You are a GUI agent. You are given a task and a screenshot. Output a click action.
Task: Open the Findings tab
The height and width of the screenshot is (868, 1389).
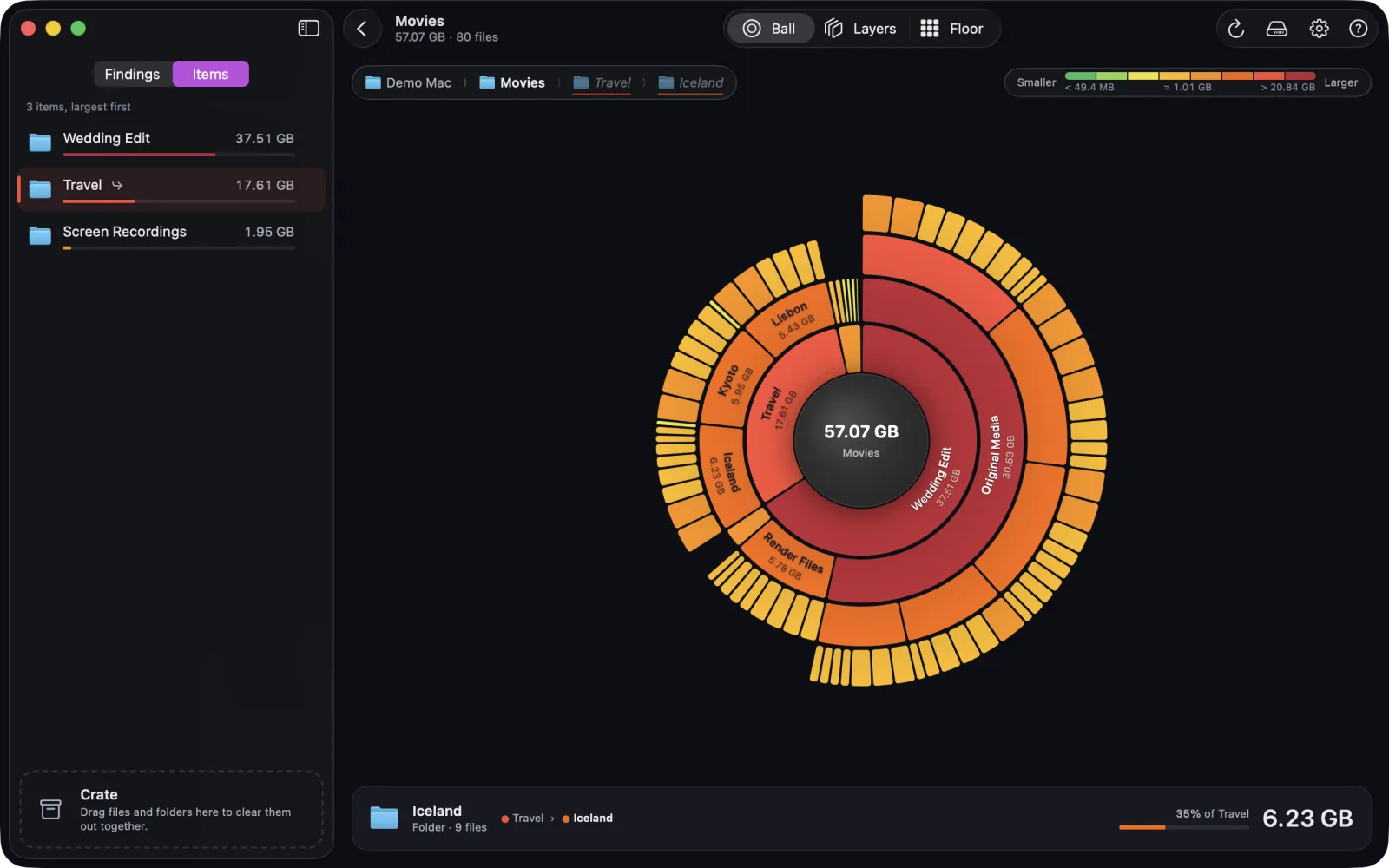coord(132,74)
